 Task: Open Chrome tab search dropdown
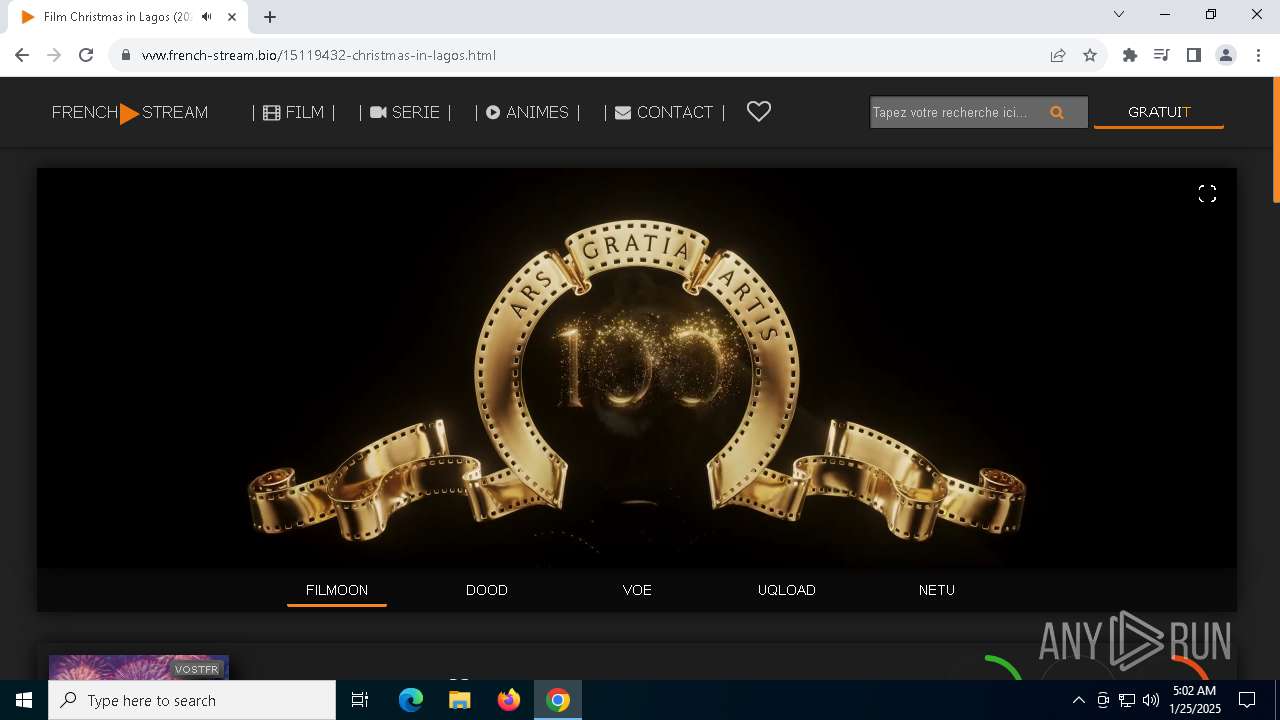point(1119,14)
